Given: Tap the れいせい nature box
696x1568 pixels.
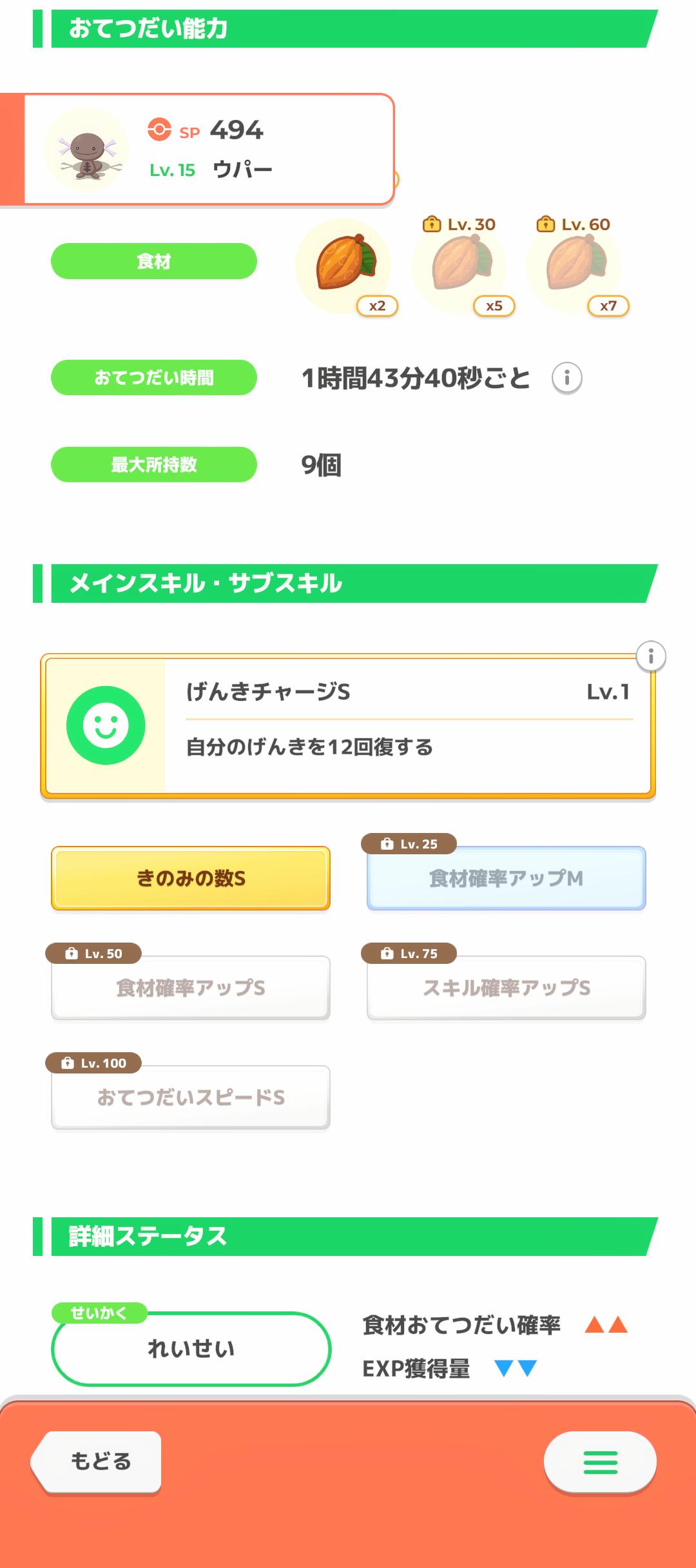Looking at the screenshot, I should click(191, 1349).
